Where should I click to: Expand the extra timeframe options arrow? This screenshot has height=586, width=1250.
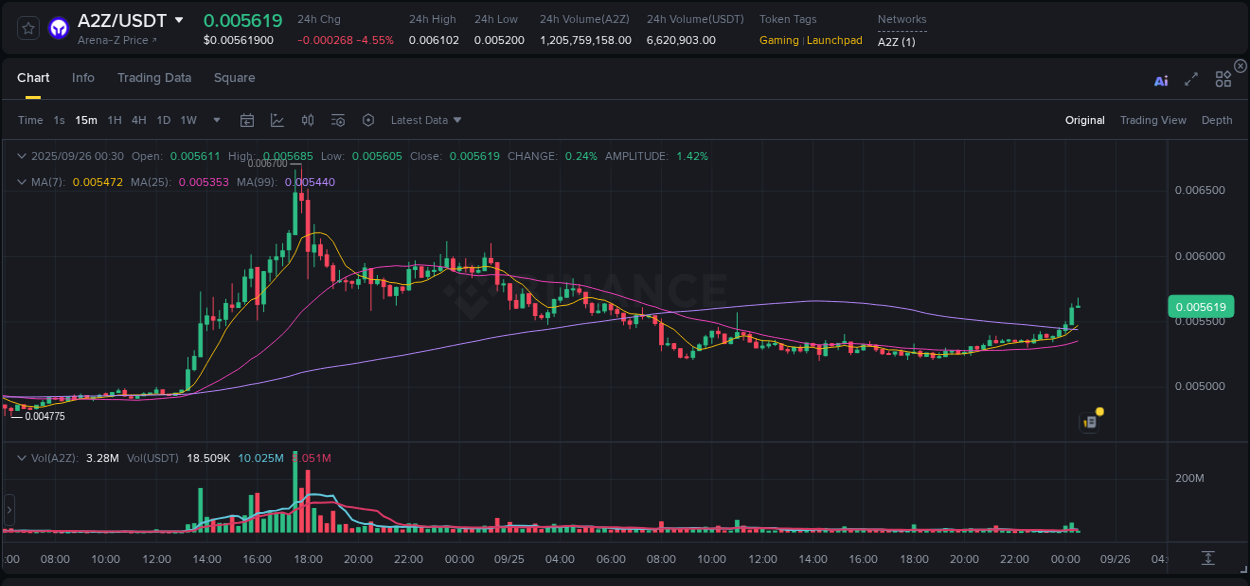(215, 119)
